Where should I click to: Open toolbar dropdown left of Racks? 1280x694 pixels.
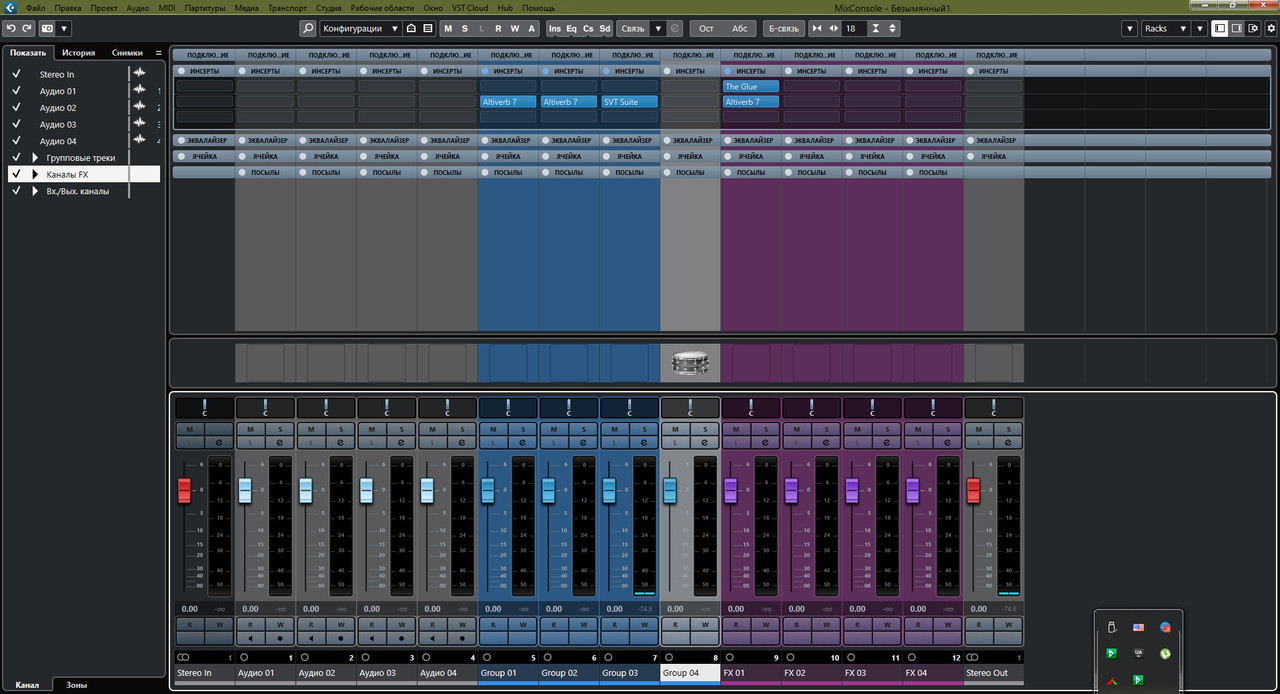1130,28
